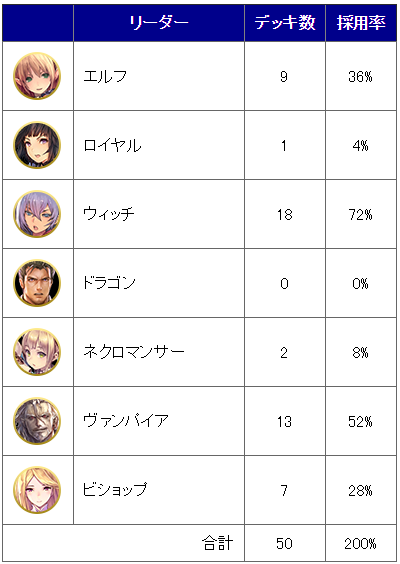This screenshot has width=400, height=564.
Task: Select the ウィッチ leader name
Action: (109, 214)
